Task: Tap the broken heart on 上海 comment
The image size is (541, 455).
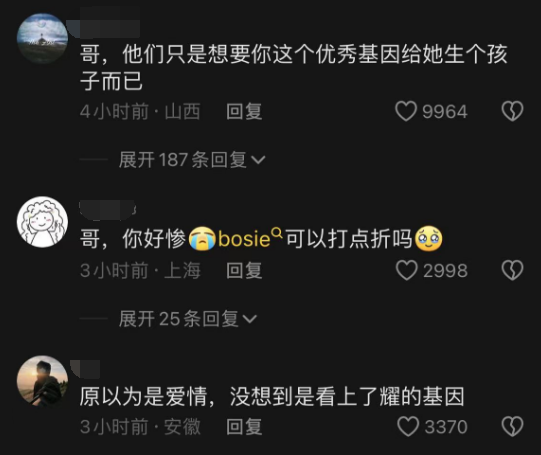Action: pyautogui.click(x=512, y=270)
